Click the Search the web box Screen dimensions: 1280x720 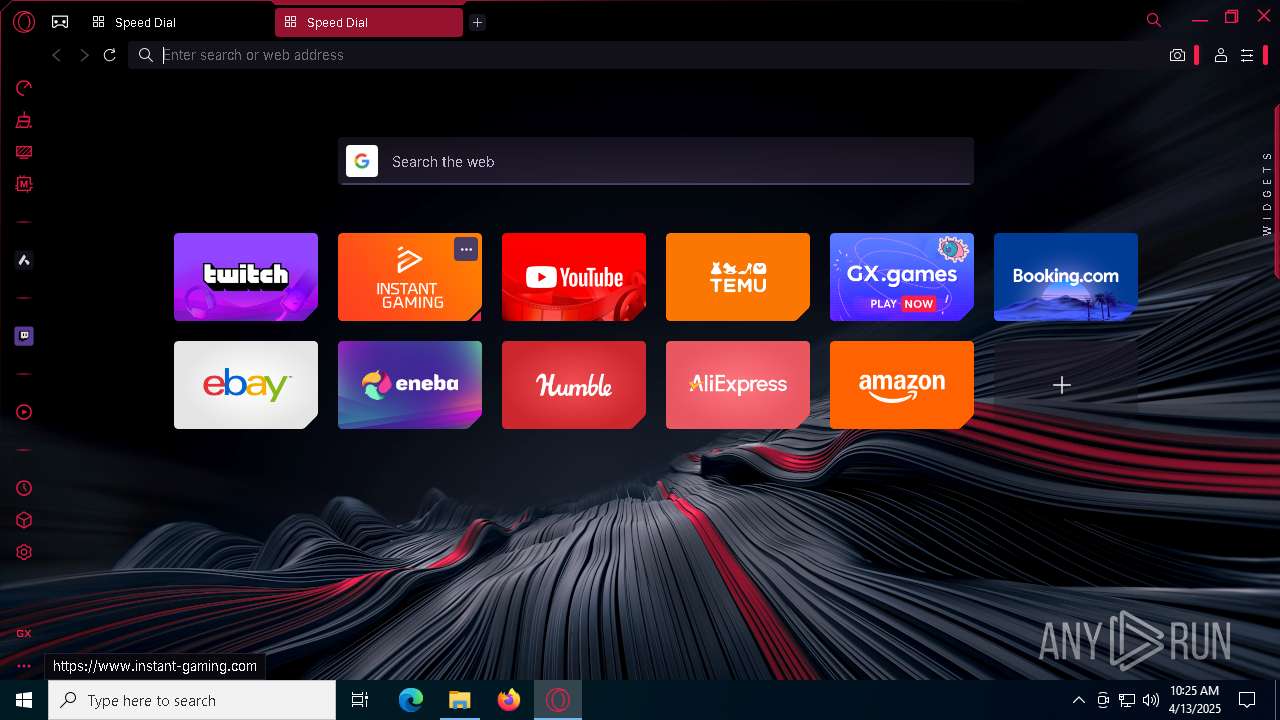pos(656,161)
